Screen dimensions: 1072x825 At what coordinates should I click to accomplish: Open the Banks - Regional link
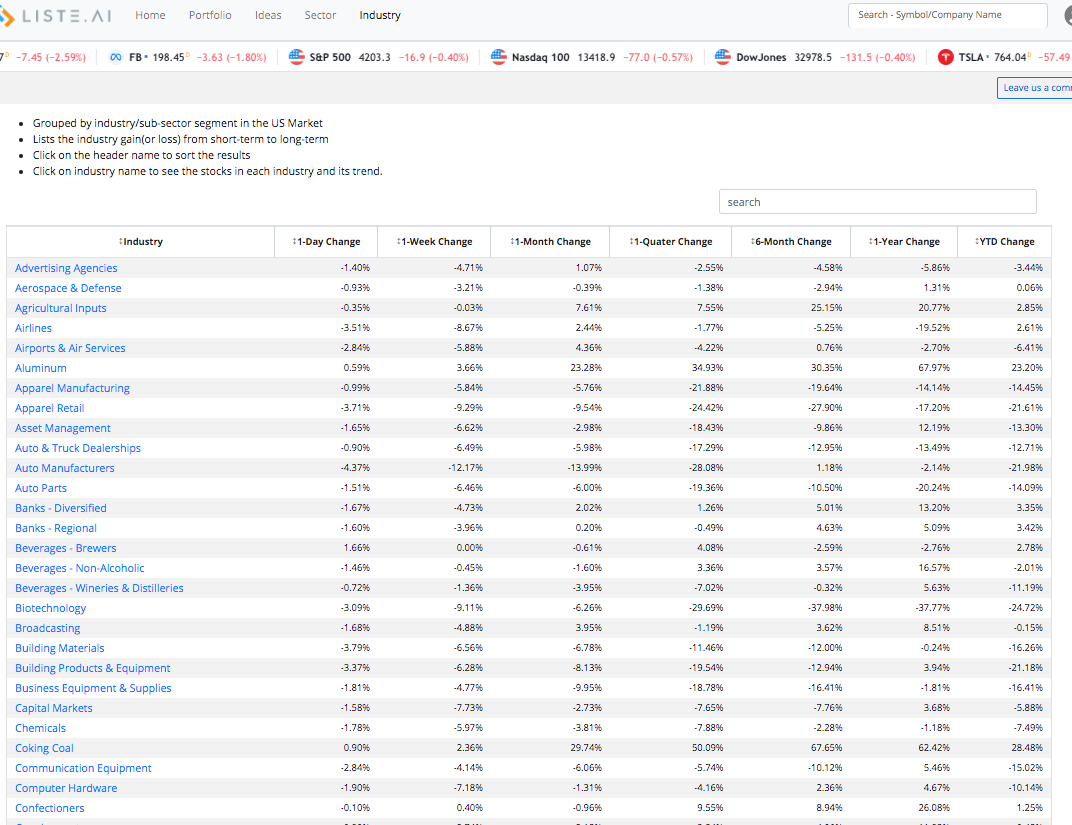[x=56, y=528]
